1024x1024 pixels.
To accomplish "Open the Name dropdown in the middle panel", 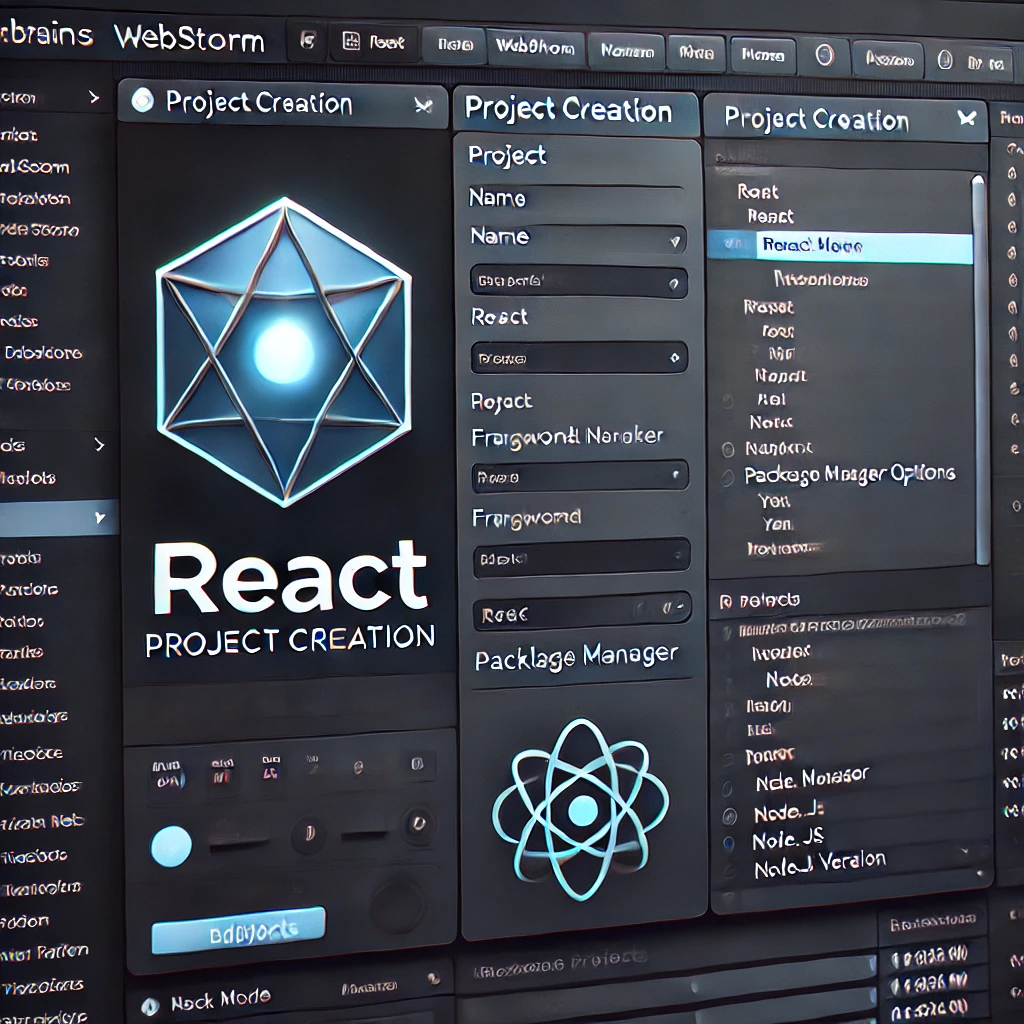I will pyautogui.click(x=578, y=240).
